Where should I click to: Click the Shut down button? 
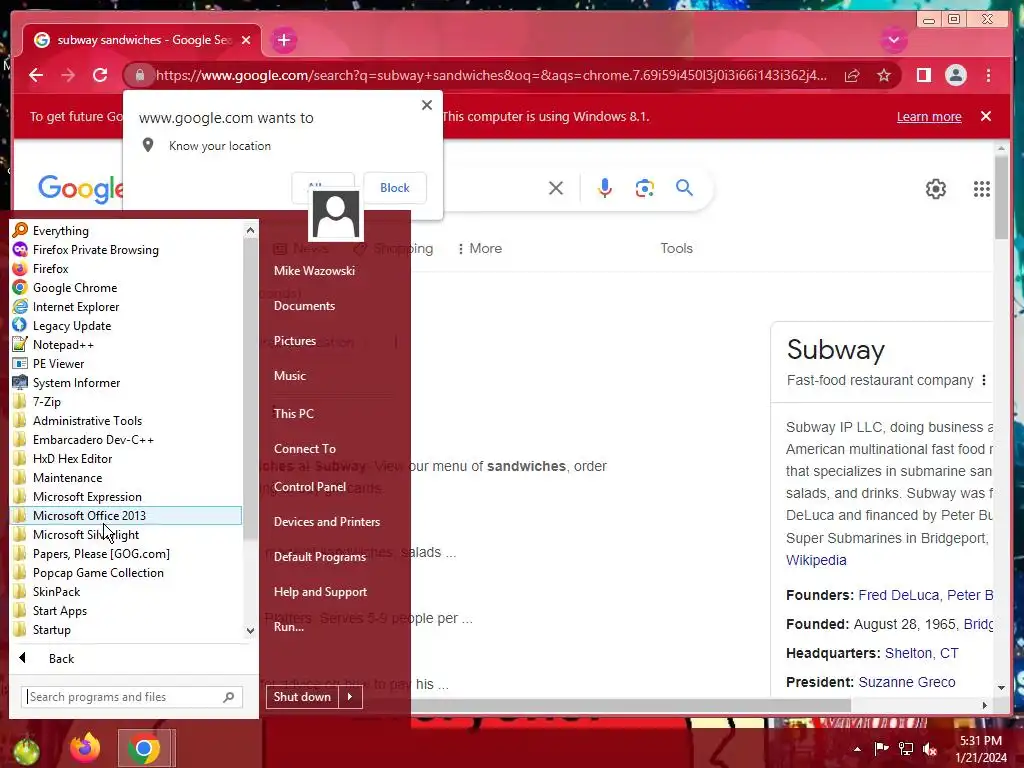pyautogui.click(x=302, y=697)
